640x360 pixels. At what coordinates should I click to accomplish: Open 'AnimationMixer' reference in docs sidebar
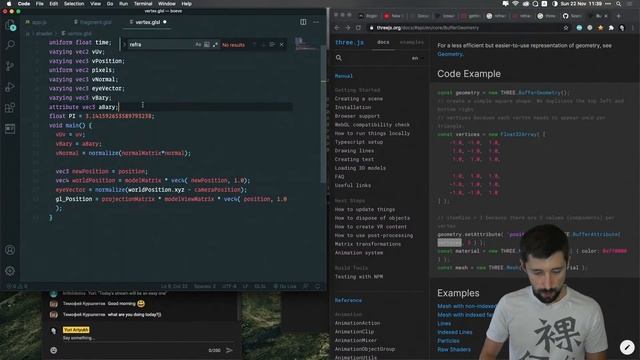356,340
